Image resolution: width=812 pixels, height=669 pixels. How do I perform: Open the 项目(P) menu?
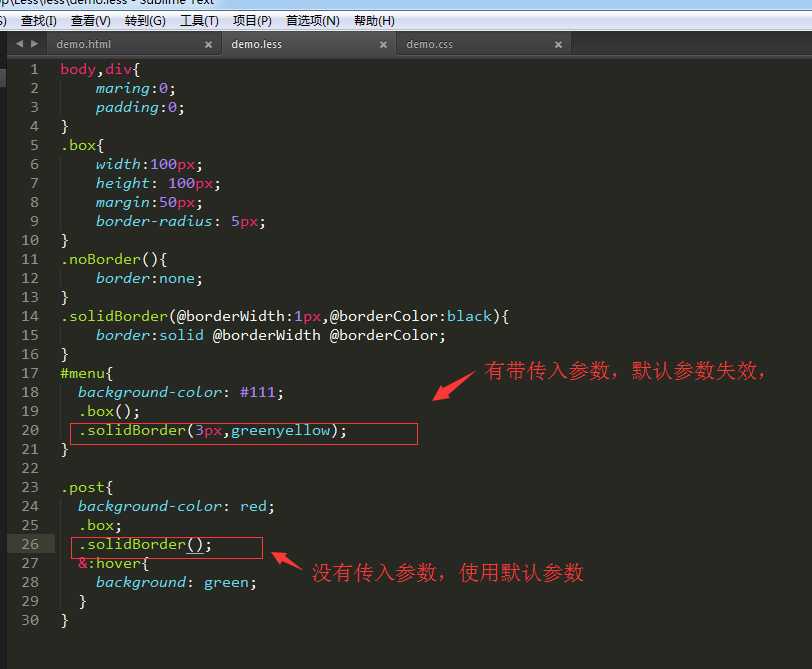[x=252, y=21]
